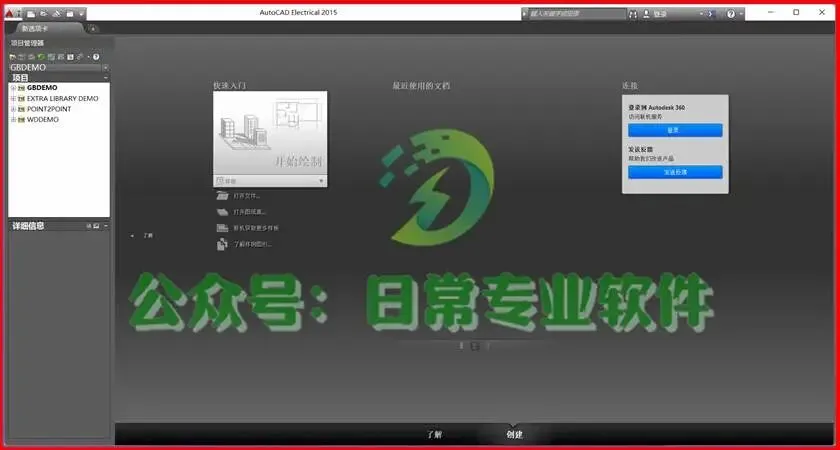Open the Autodesk Exchange X icon
The image size is (840, 450).
pyautogui.click(x=711, y=14)
